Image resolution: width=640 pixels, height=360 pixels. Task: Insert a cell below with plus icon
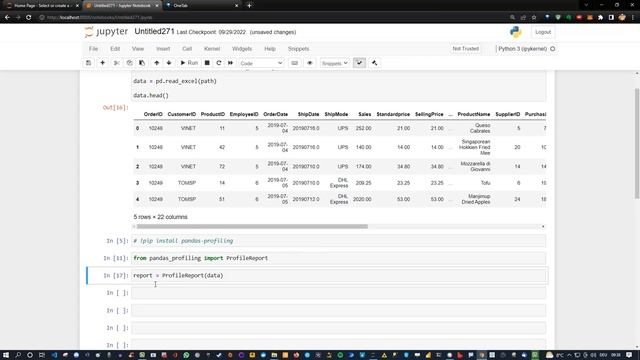coord(102,63)
